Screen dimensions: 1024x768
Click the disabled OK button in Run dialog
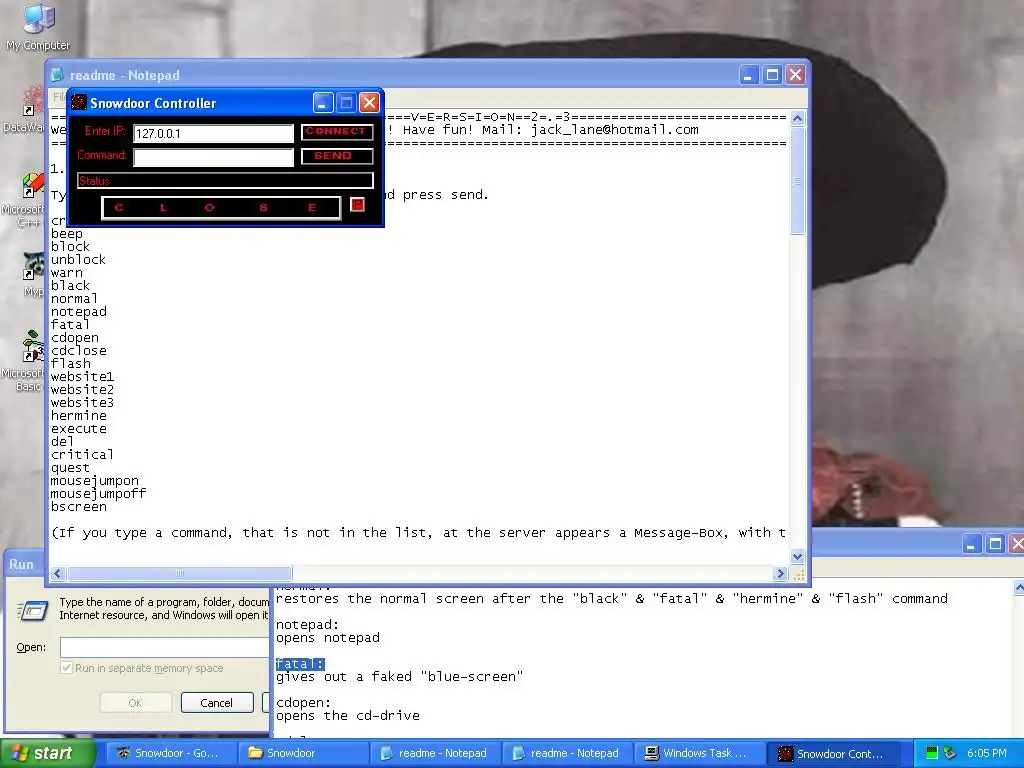[135, 703]
